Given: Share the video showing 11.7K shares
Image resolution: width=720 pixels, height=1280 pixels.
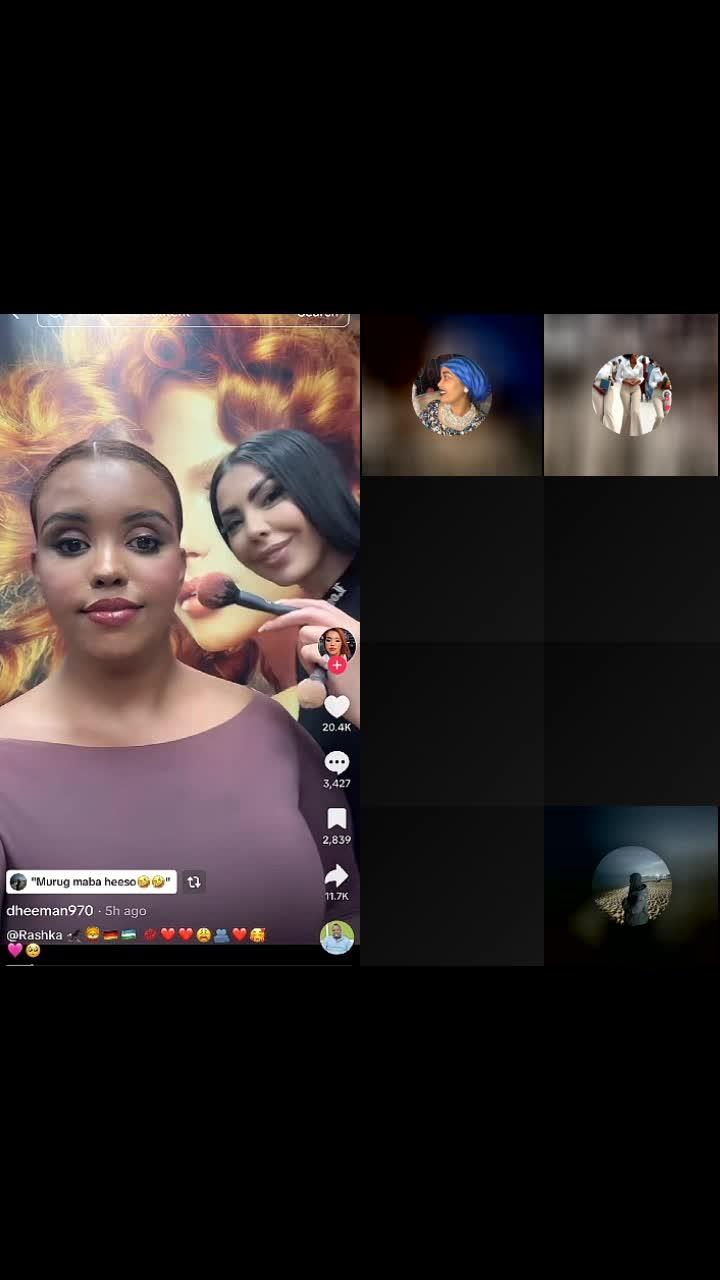Looking at the screenshot, I should (x=337, y=876).
